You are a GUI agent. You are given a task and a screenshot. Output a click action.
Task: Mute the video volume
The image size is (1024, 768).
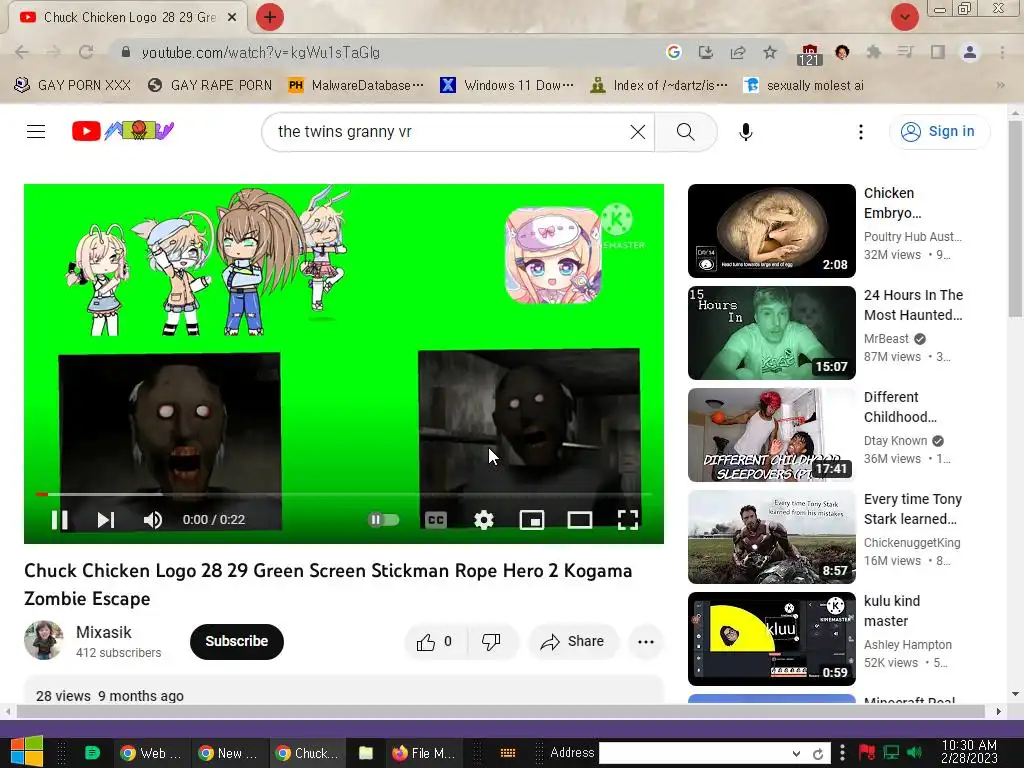(152, 520)
